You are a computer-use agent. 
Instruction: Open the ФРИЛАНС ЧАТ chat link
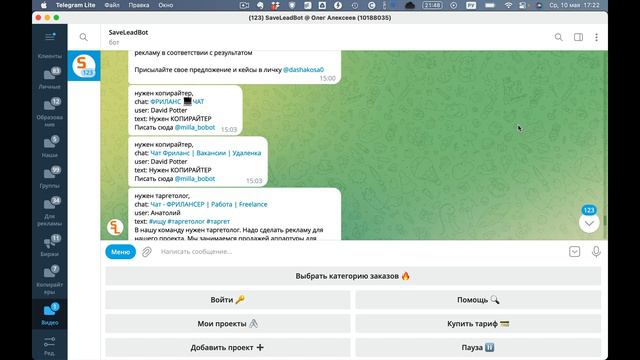coord(177,102)
